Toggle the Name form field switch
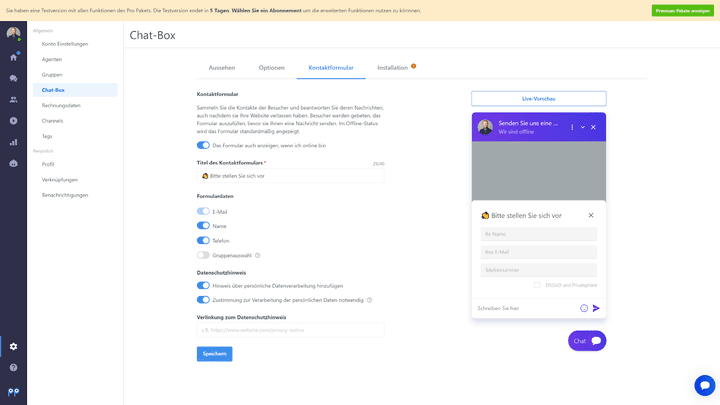The height and width of the screenshot is (405, 720). tap(203, 226)
